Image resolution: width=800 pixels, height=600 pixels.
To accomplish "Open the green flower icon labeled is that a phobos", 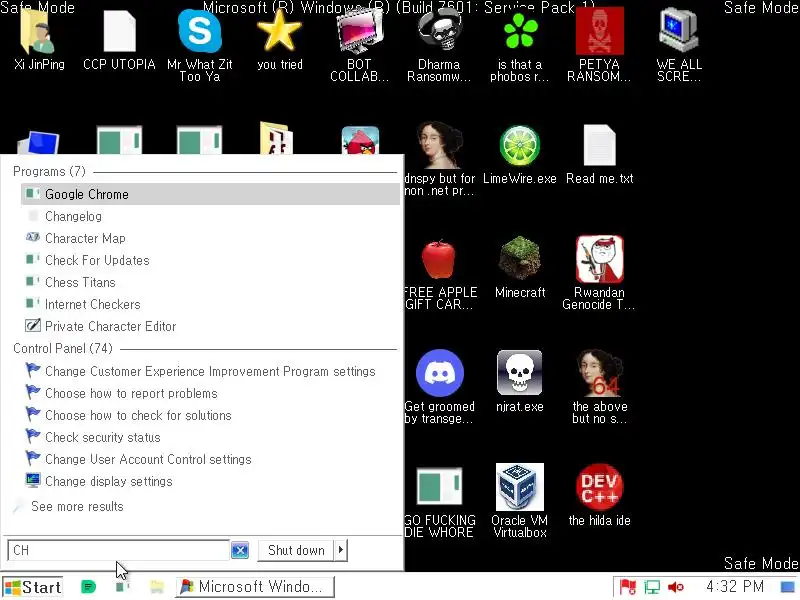I will click(x=520, y=32).
